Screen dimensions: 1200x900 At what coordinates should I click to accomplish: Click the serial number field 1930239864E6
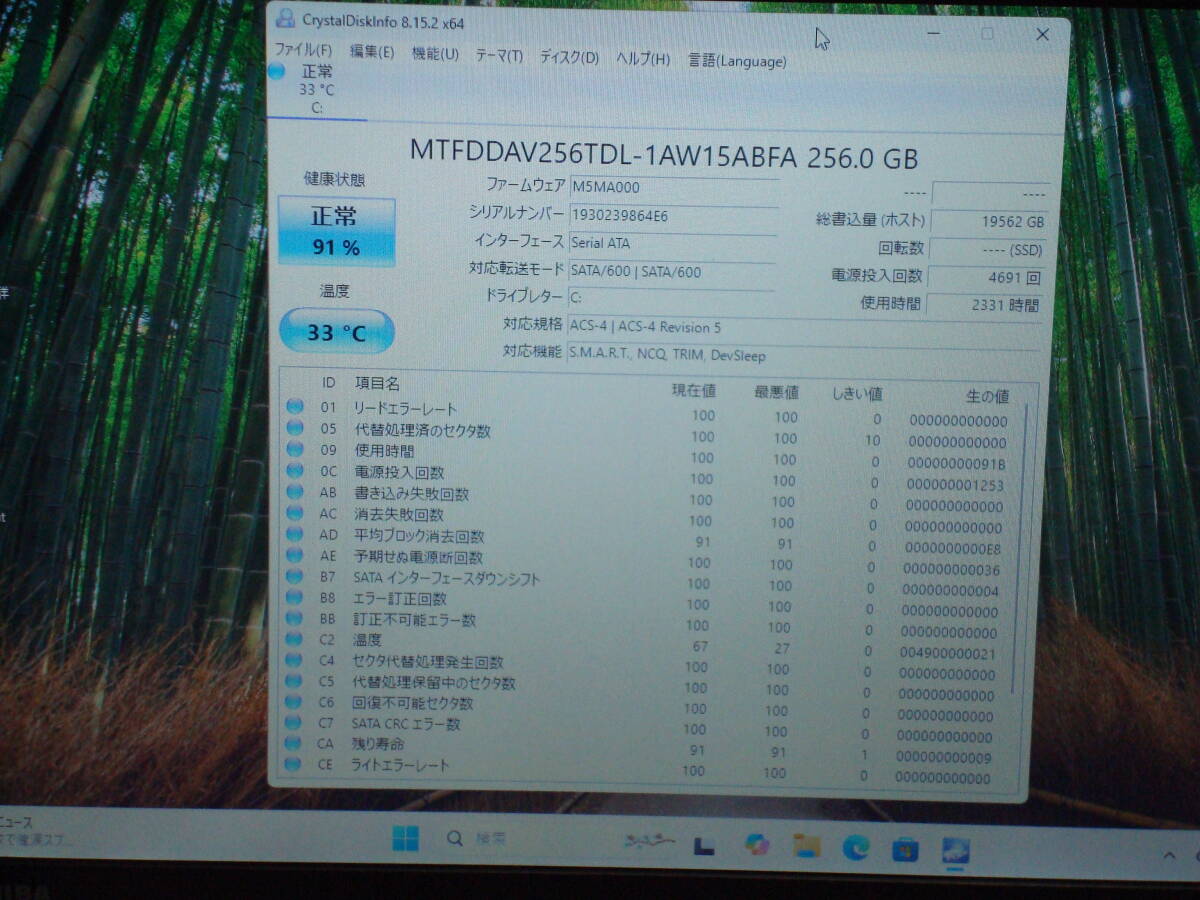tap(674, 215)
